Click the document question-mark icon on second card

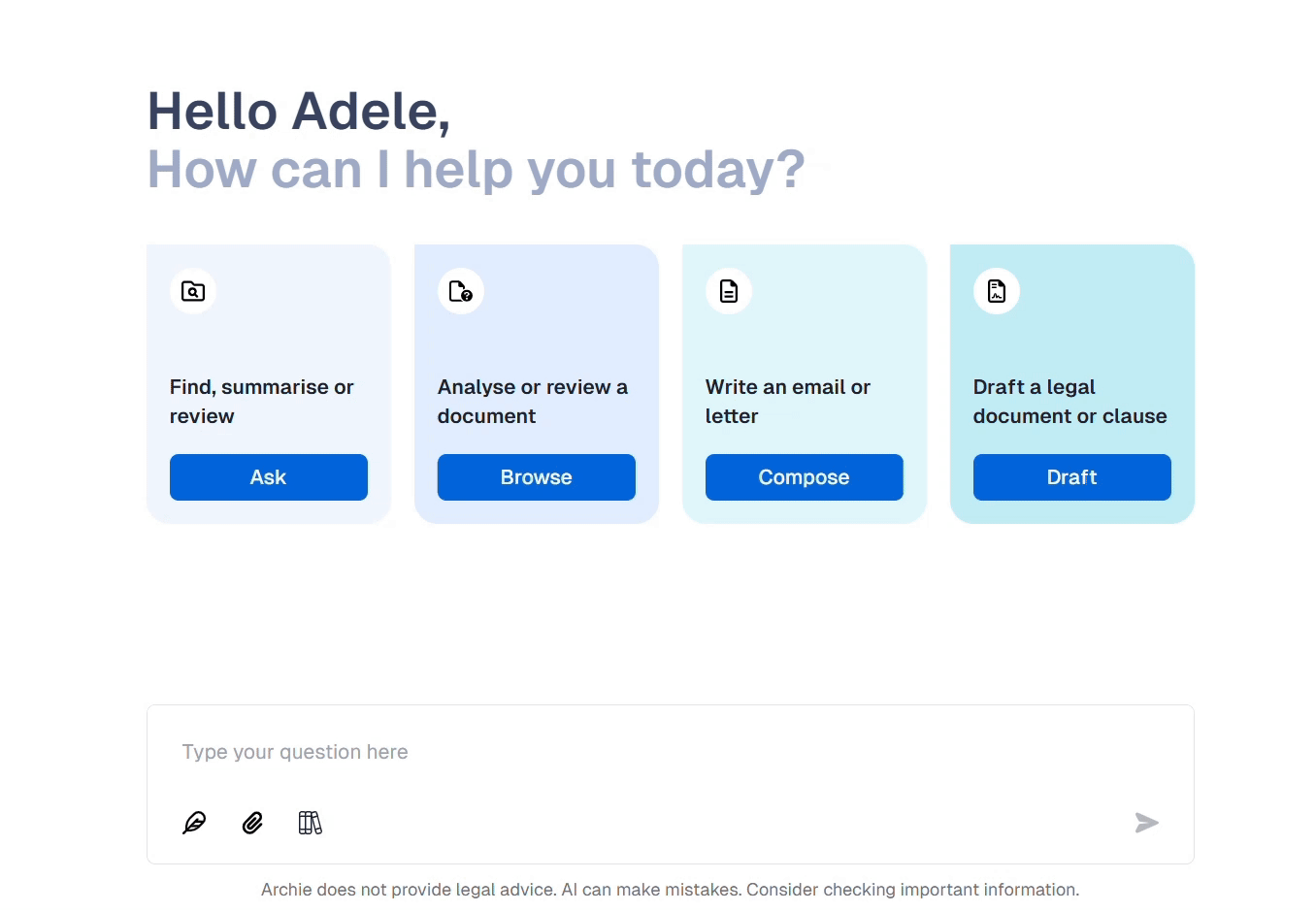(x=461, y=291)
